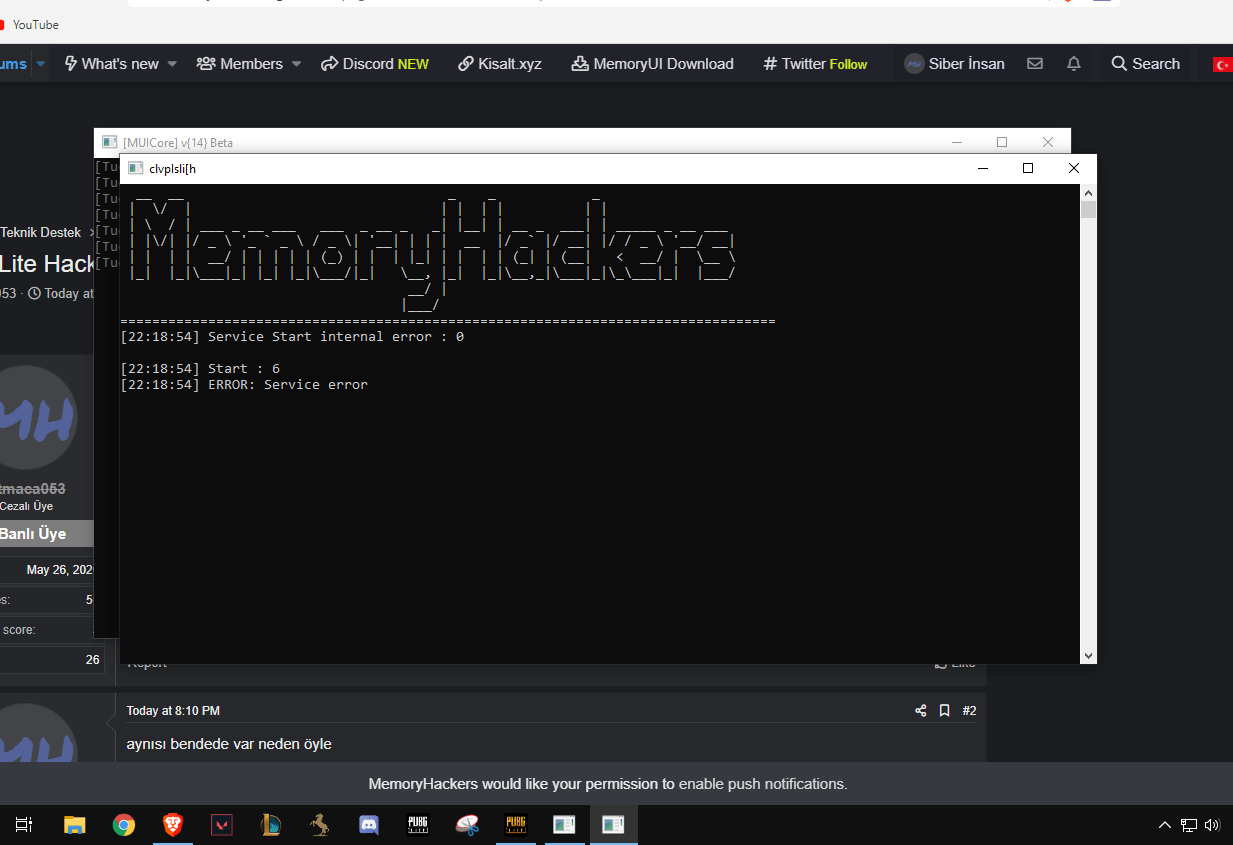Open Siber İnsan account menu
The width and height of the screenshot is (1233, 845).
point(954,63)
